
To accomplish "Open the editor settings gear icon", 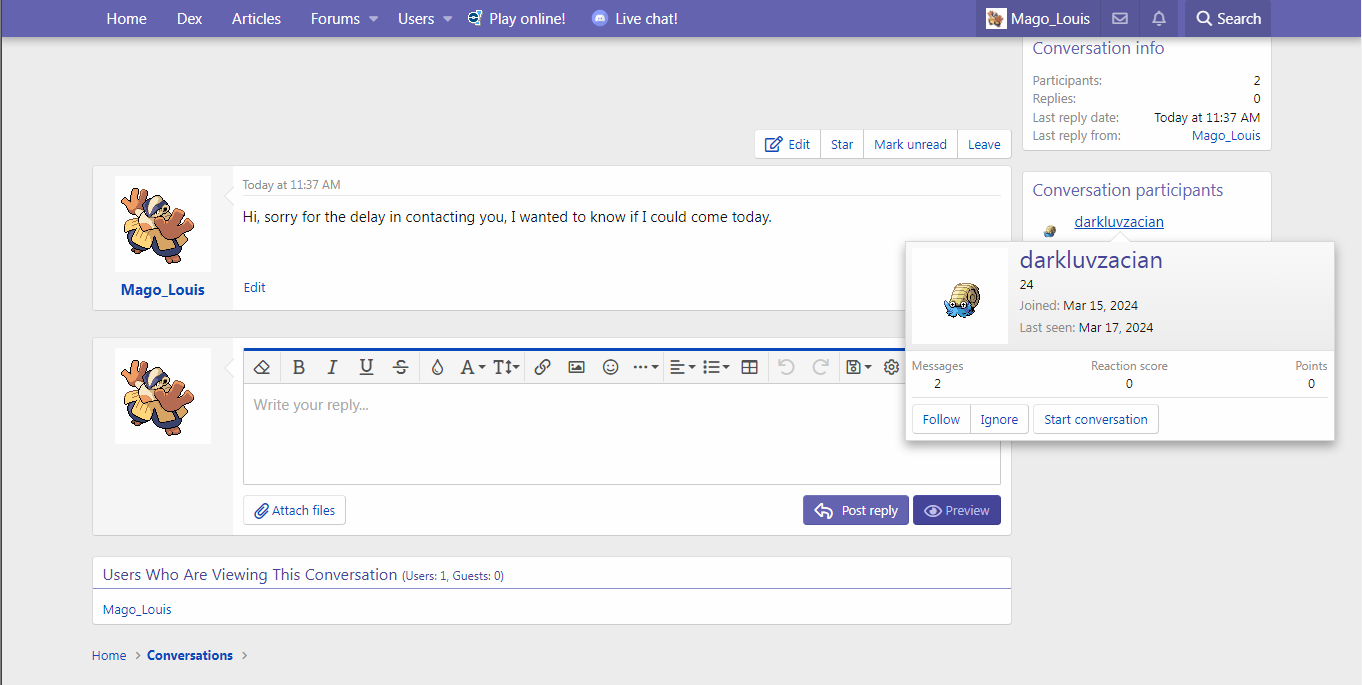I will [891, 367].
